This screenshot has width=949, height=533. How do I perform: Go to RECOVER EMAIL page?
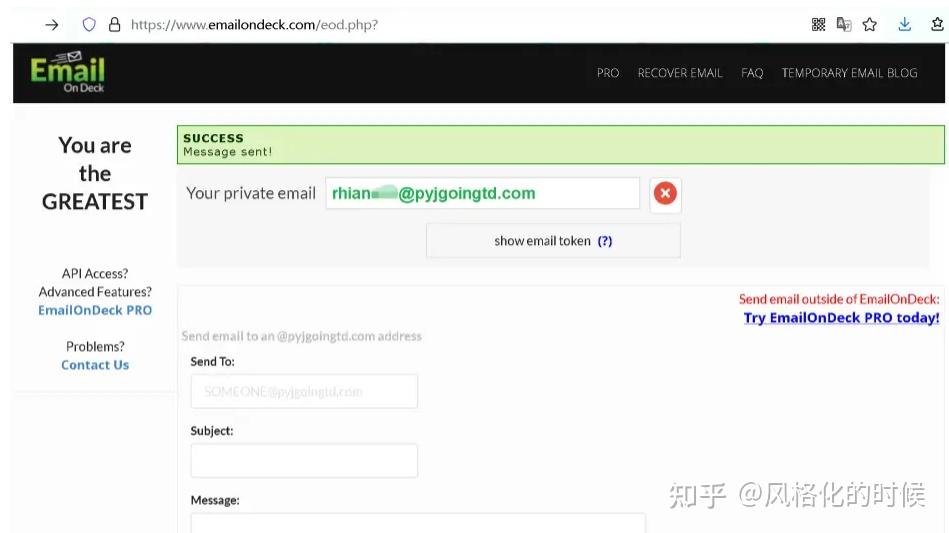pyautogui.click(x=680, y=73)
